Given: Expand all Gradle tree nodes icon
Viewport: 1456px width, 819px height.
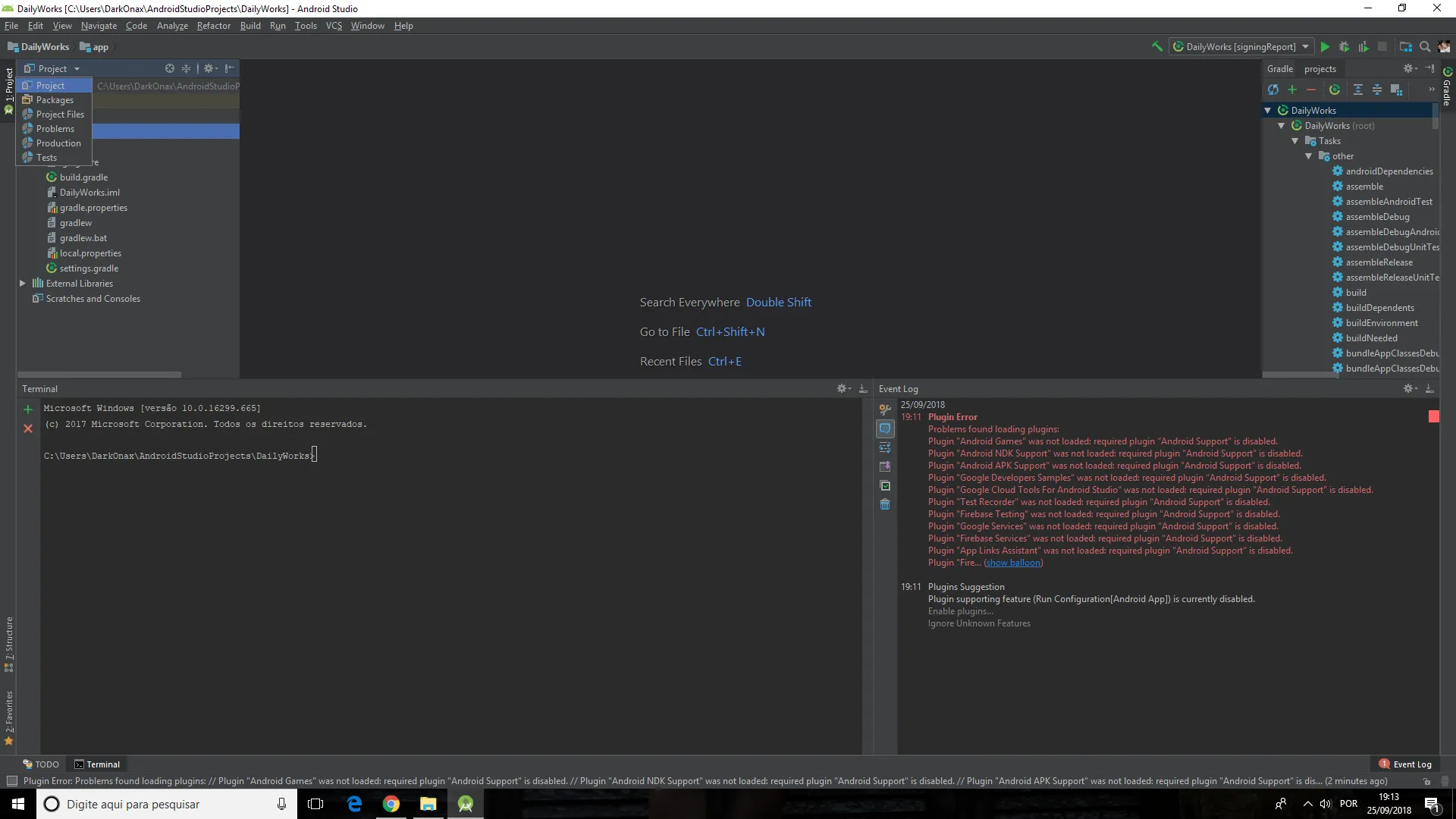Looking at the screenshot, I should click(x=1358, y=89).
